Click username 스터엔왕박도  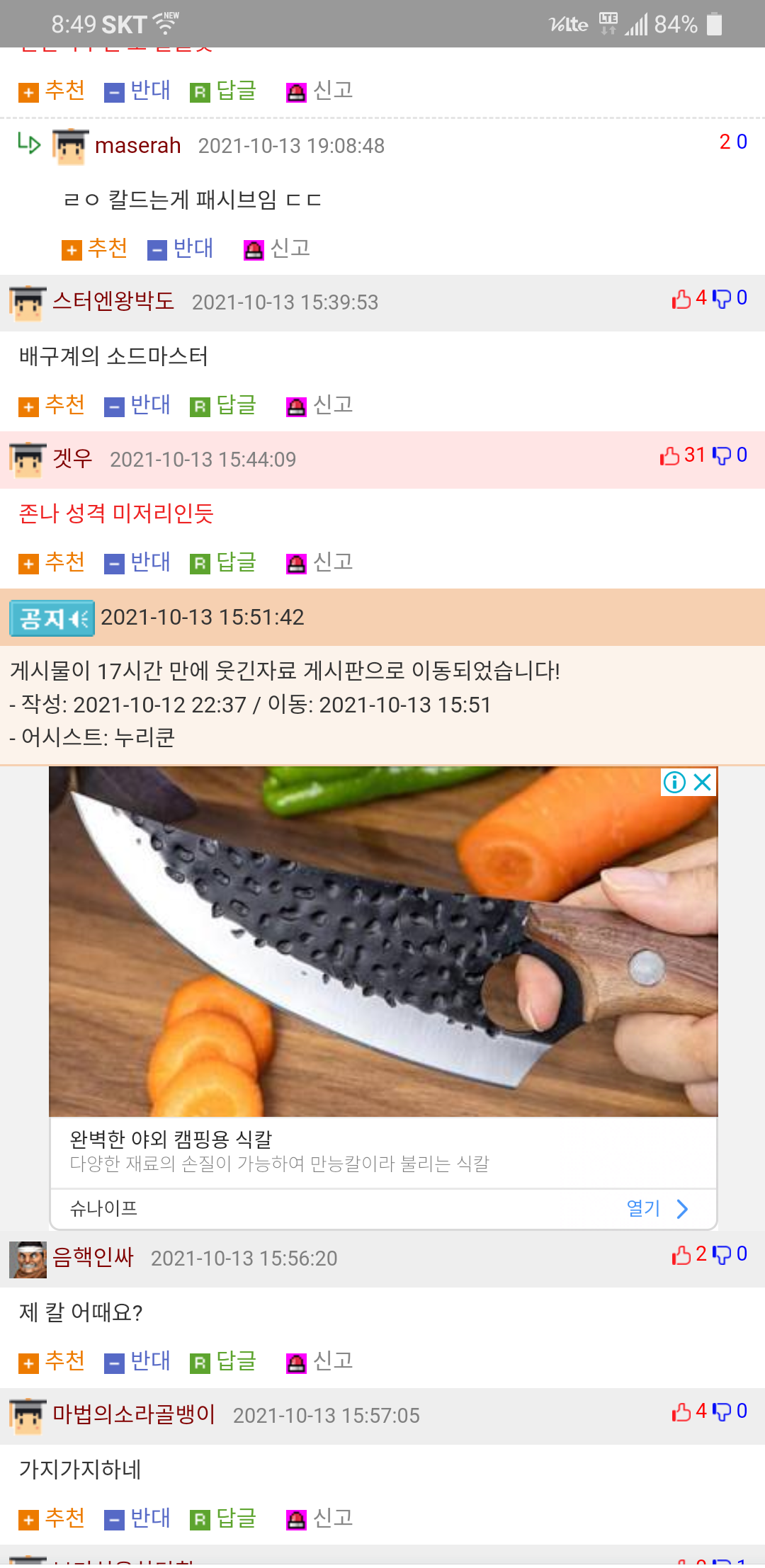[113, 301]
